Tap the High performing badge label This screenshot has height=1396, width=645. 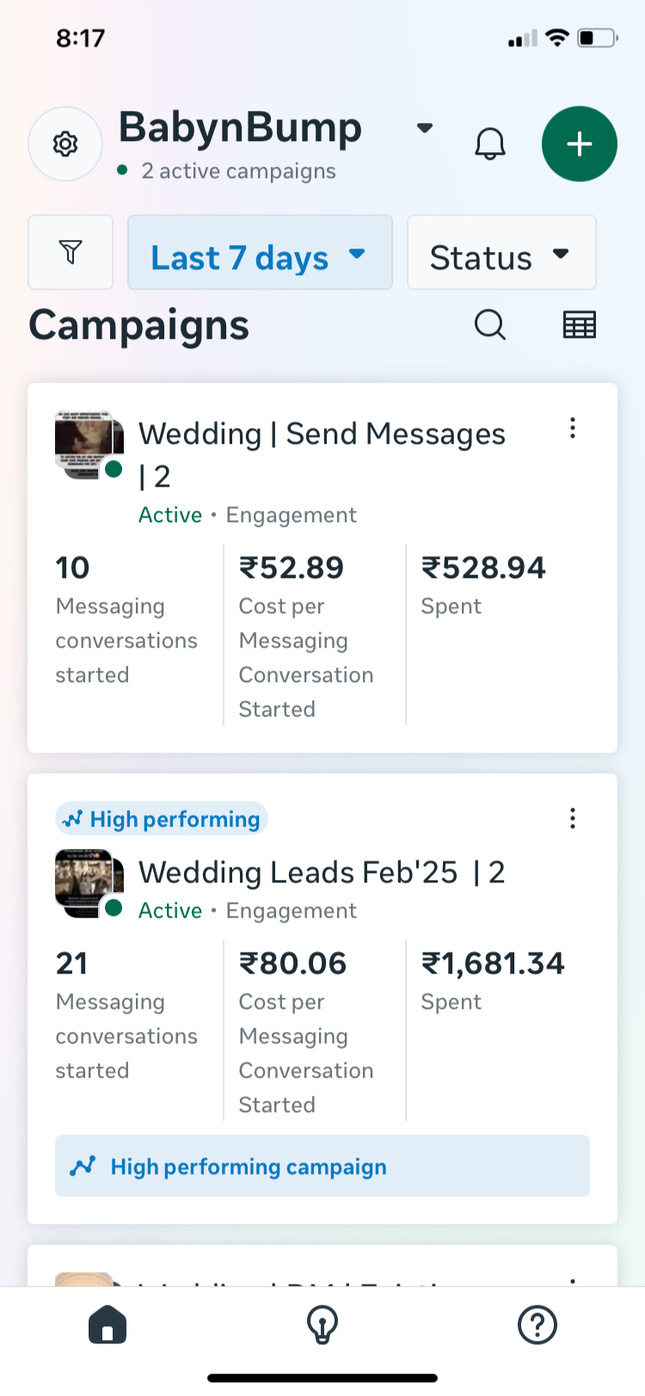coord(161,820)
